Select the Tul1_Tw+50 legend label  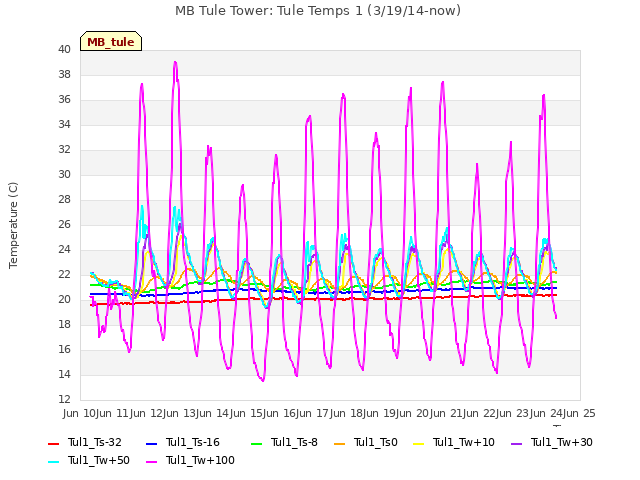point(99,460)
